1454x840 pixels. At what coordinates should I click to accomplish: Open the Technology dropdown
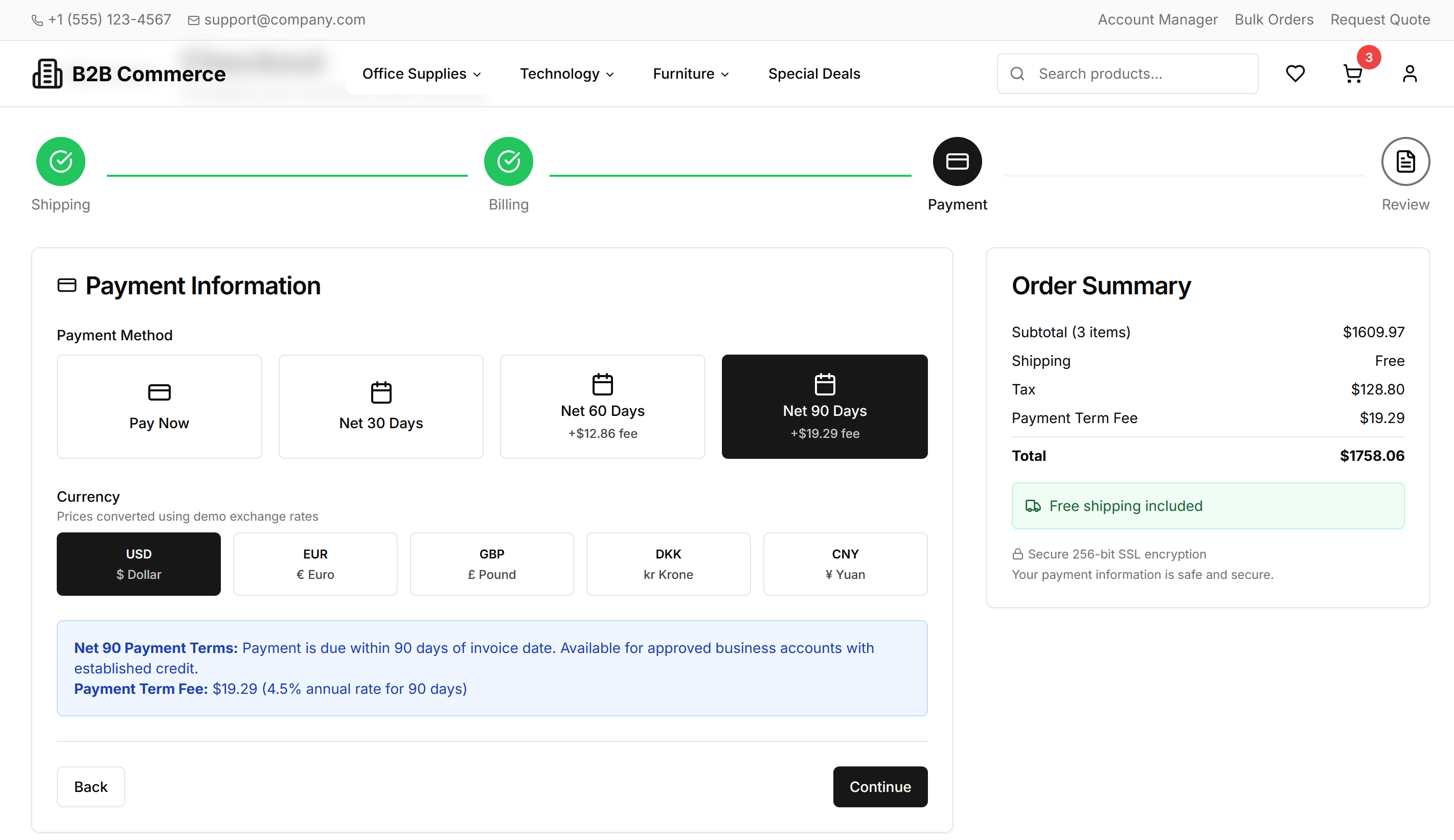click(566, 74)
